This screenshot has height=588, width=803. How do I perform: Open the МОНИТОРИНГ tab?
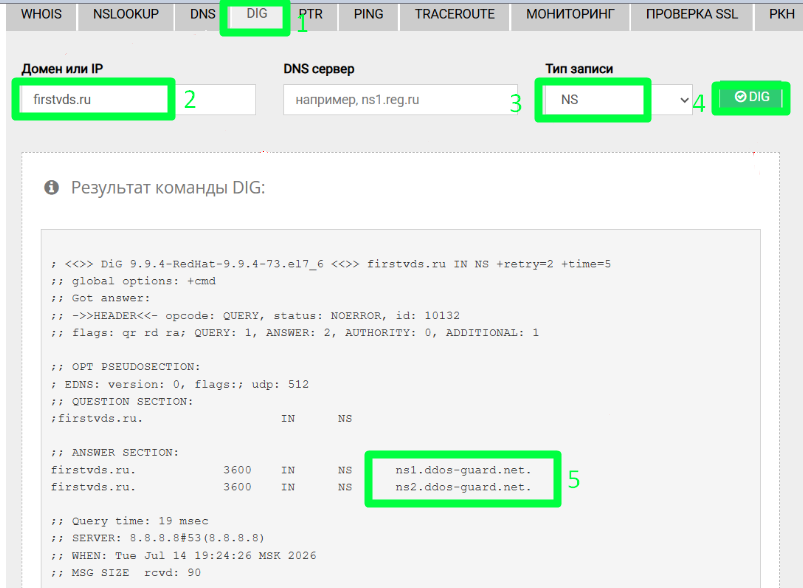click(x=570, y=15)
